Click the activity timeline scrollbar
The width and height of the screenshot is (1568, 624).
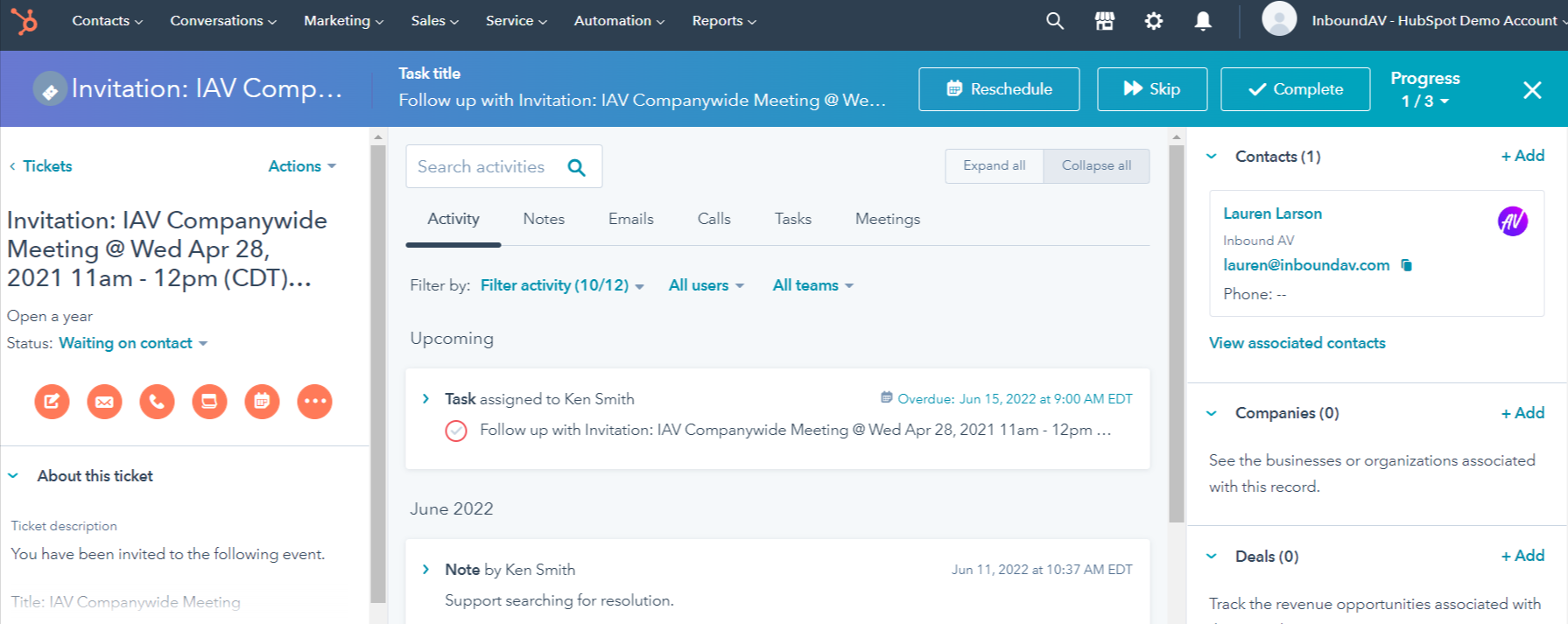coord(1177,333)
